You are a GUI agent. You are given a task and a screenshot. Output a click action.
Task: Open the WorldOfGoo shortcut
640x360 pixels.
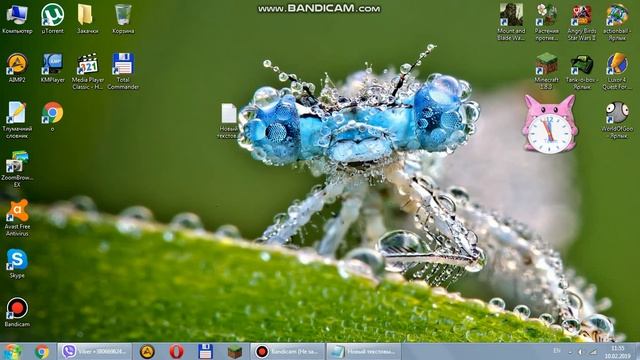pyautogui.click(x=617, y=120)
